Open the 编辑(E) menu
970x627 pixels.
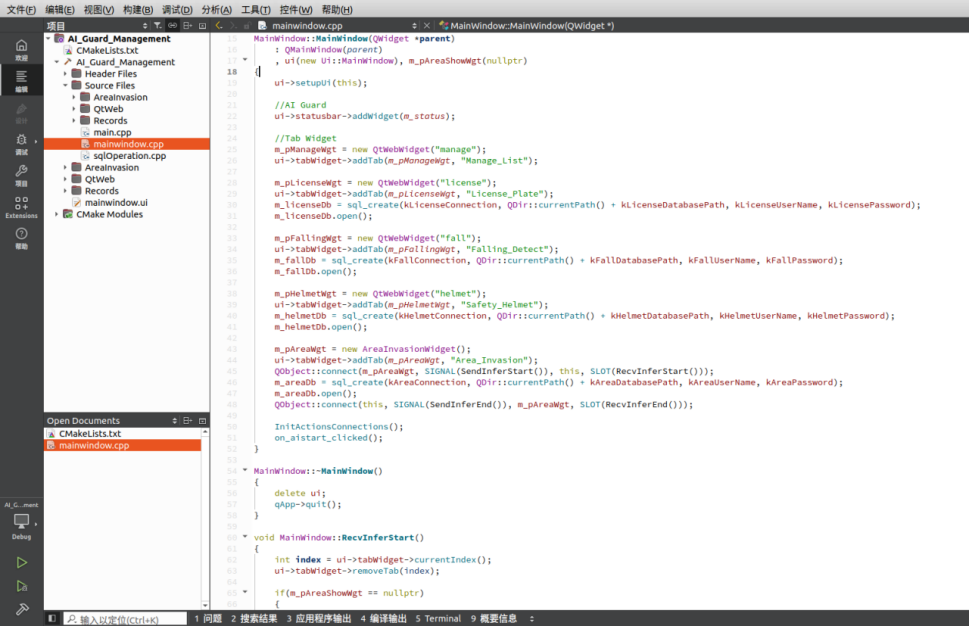point(60,10)
